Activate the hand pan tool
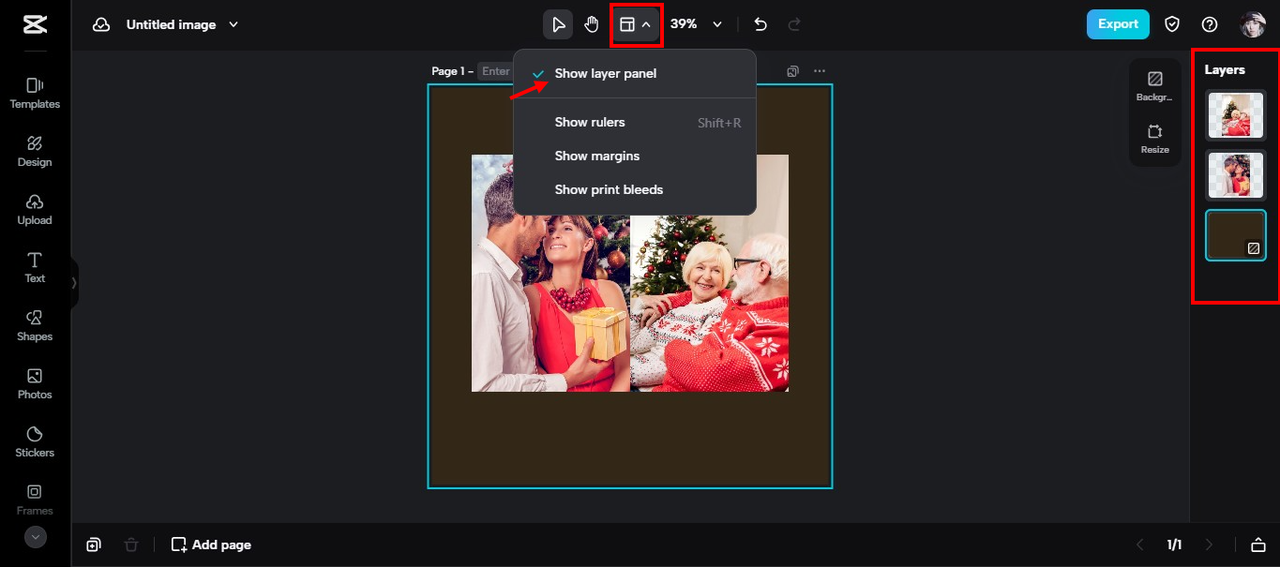Viewport: 1280px width, 567px height. (x=591, y=24)
